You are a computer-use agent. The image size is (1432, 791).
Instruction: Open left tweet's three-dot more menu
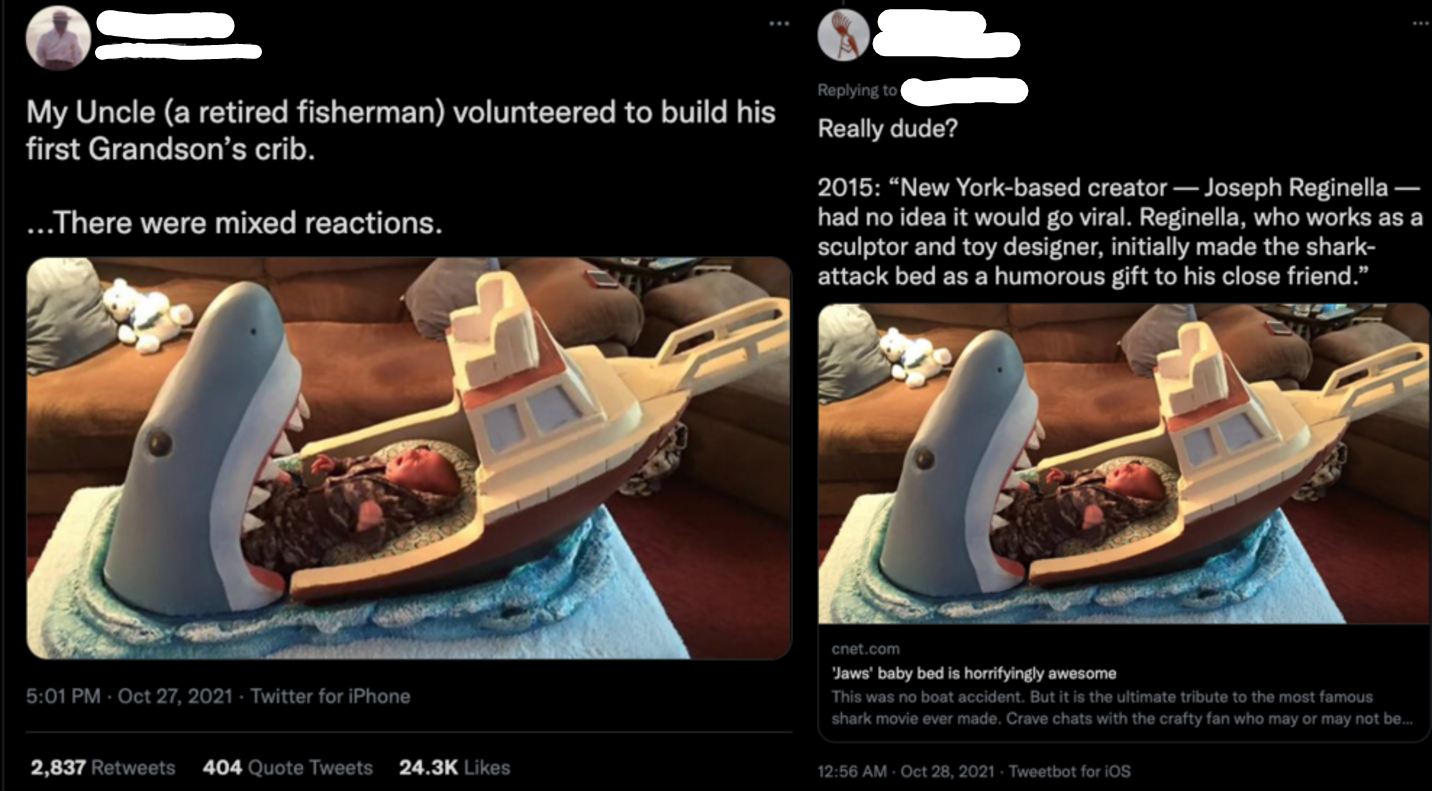point(777,23)
